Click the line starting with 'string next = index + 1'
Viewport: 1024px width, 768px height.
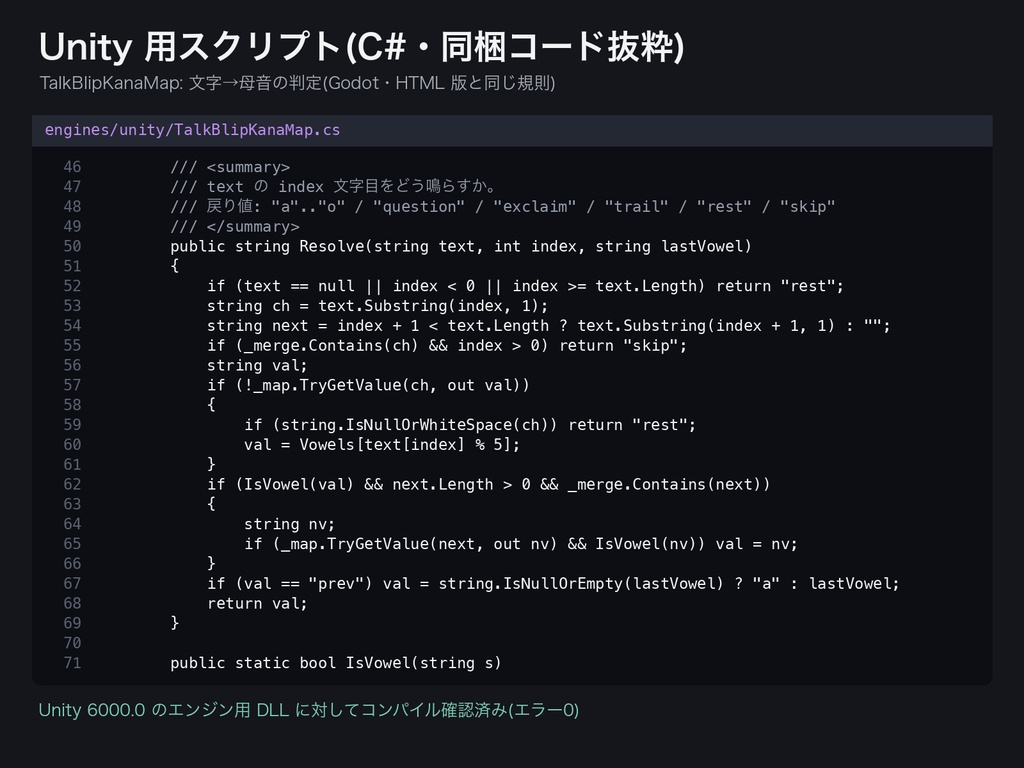(549, 325)
